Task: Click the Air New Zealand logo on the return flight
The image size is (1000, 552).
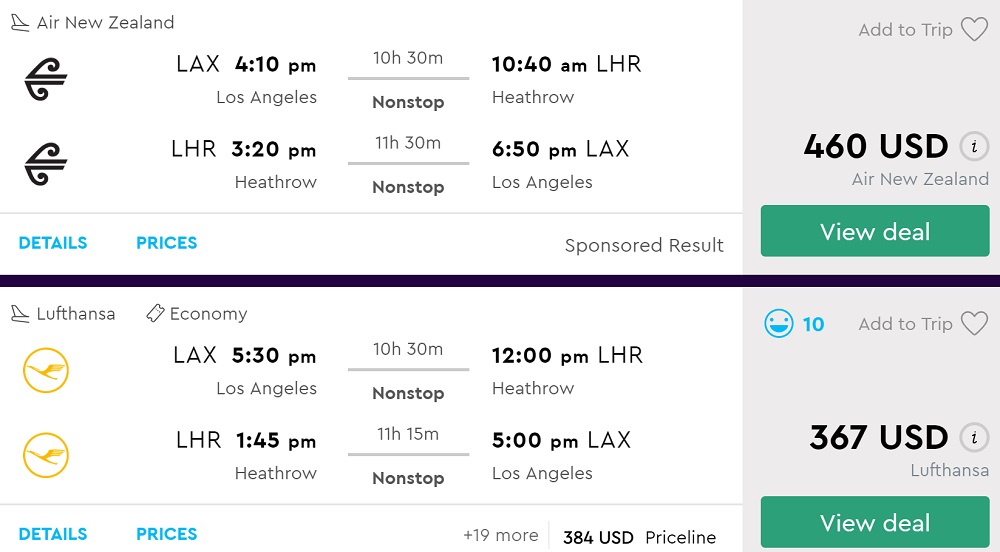Action: click(45, 164)
